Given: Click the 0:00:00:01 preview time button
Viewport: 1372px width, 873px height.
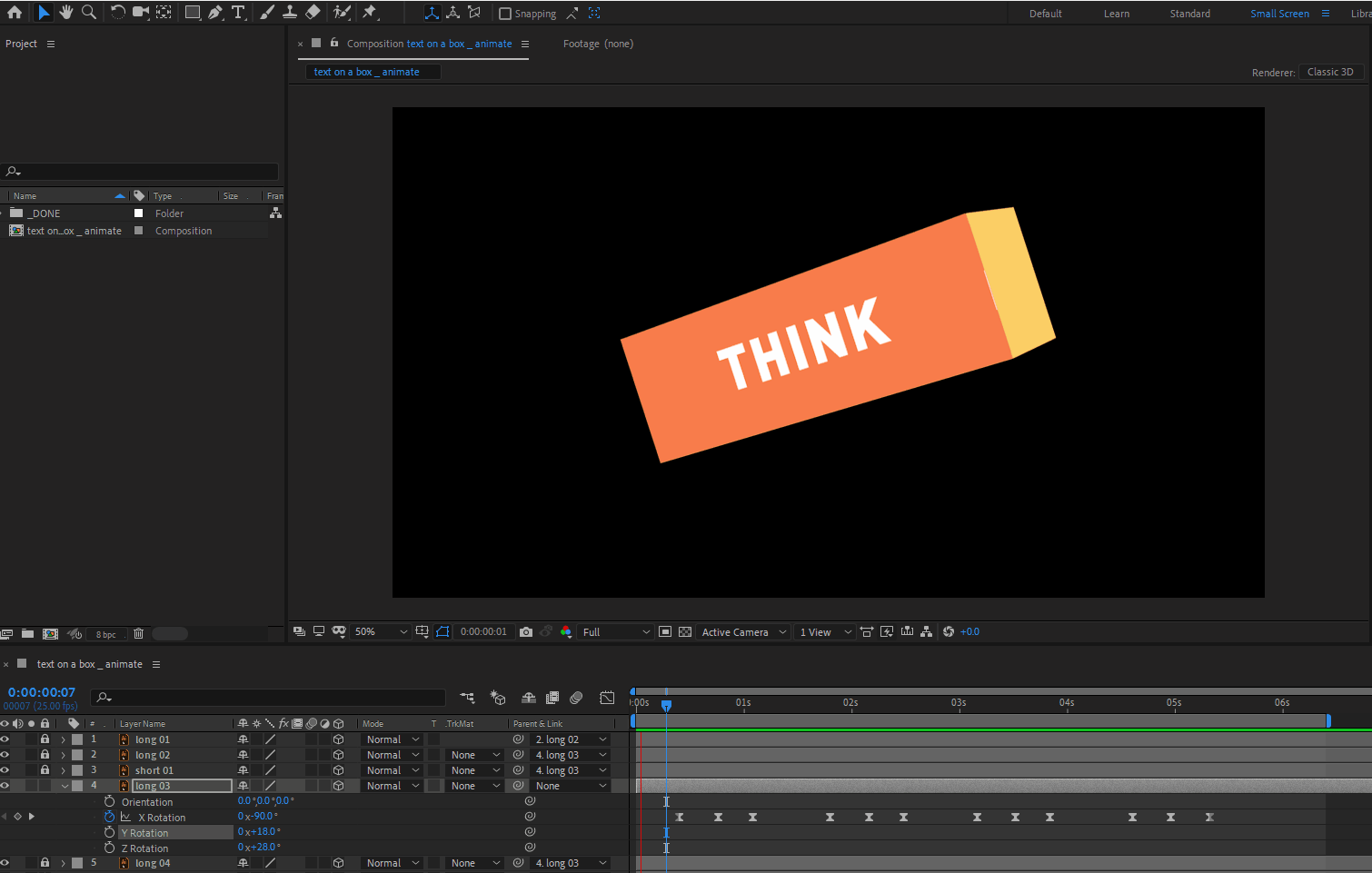Looking at the screenshot, I should coord(483,631).
